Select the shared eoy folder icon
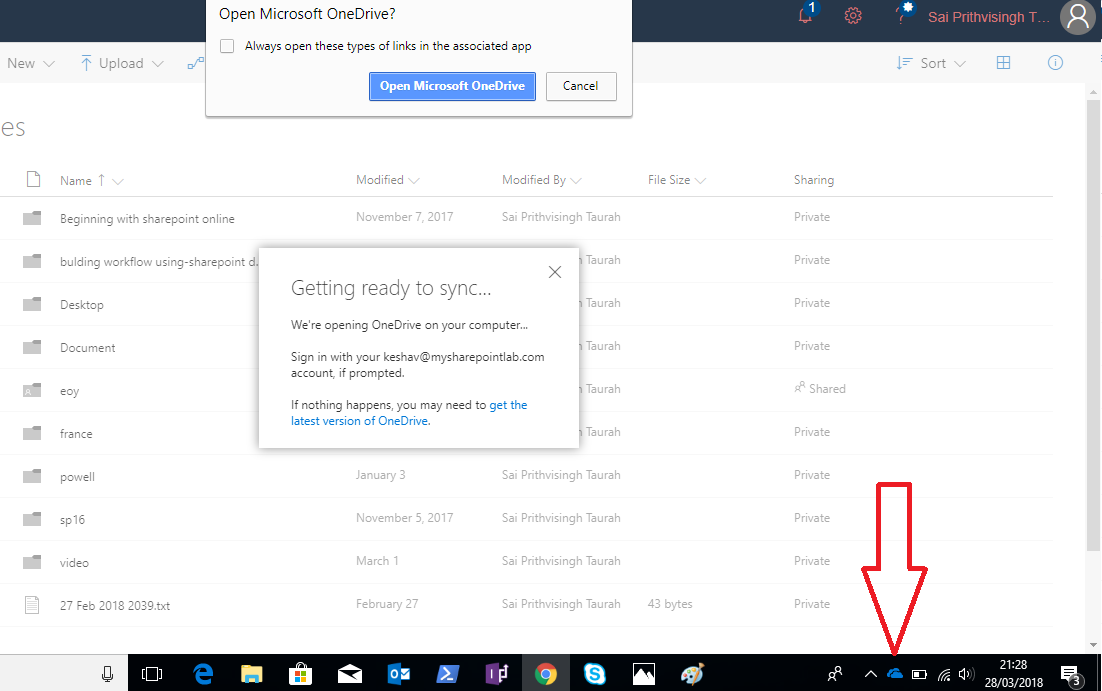The height and width of the screenshot is (691, 1102). (32, 390)
